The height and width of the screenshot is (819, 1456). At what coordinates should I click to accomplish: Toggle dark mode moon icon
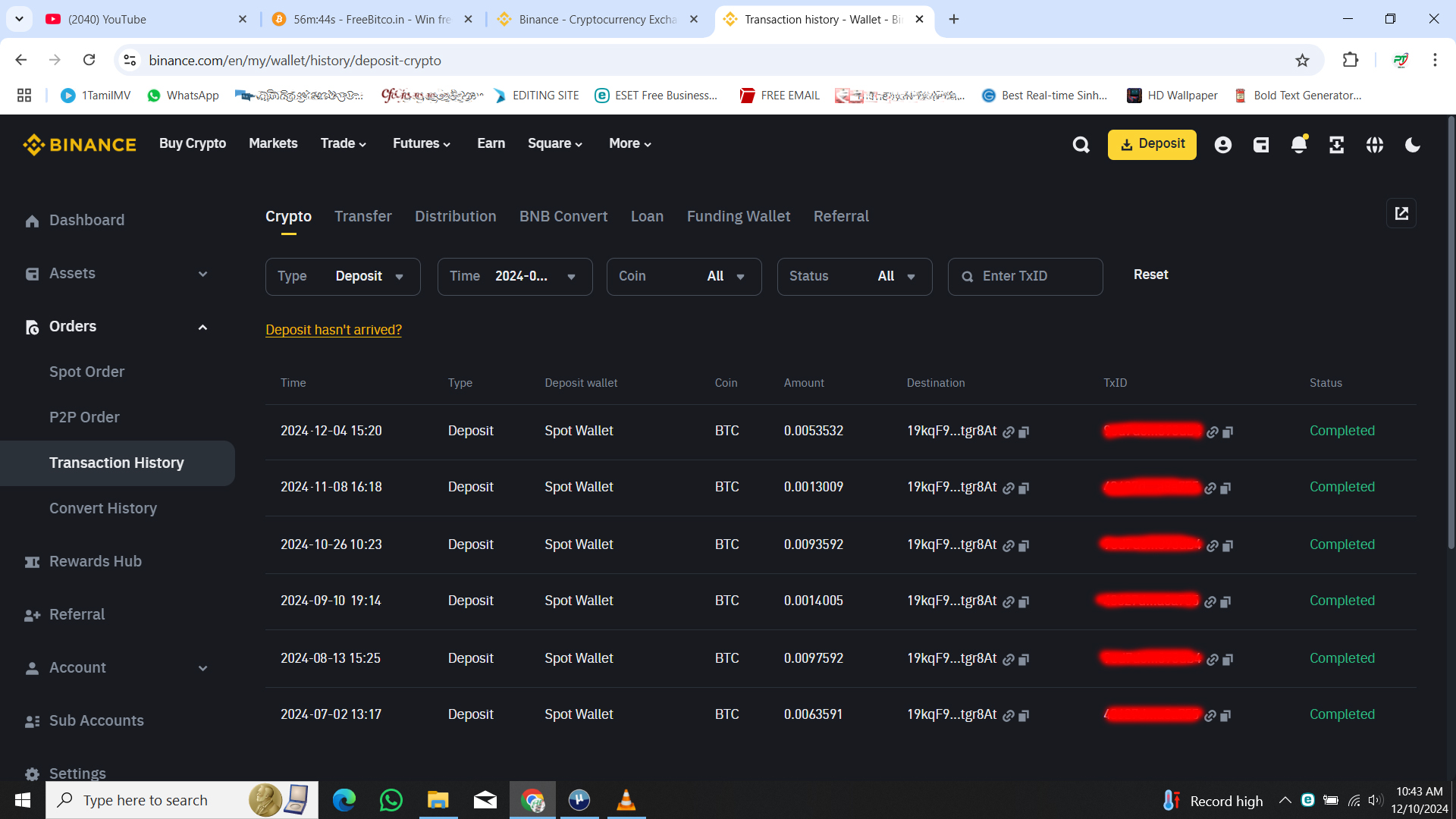click(x=1413, y=145)
